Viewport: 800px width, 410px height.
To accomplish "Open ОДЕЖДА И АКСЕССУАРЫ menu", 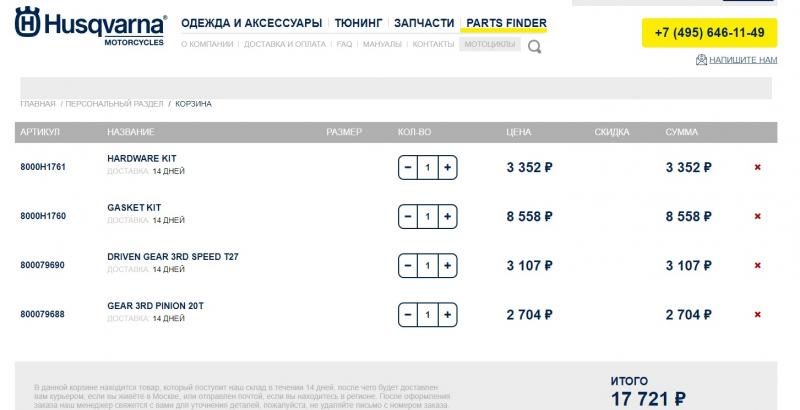I will (252, 23).
